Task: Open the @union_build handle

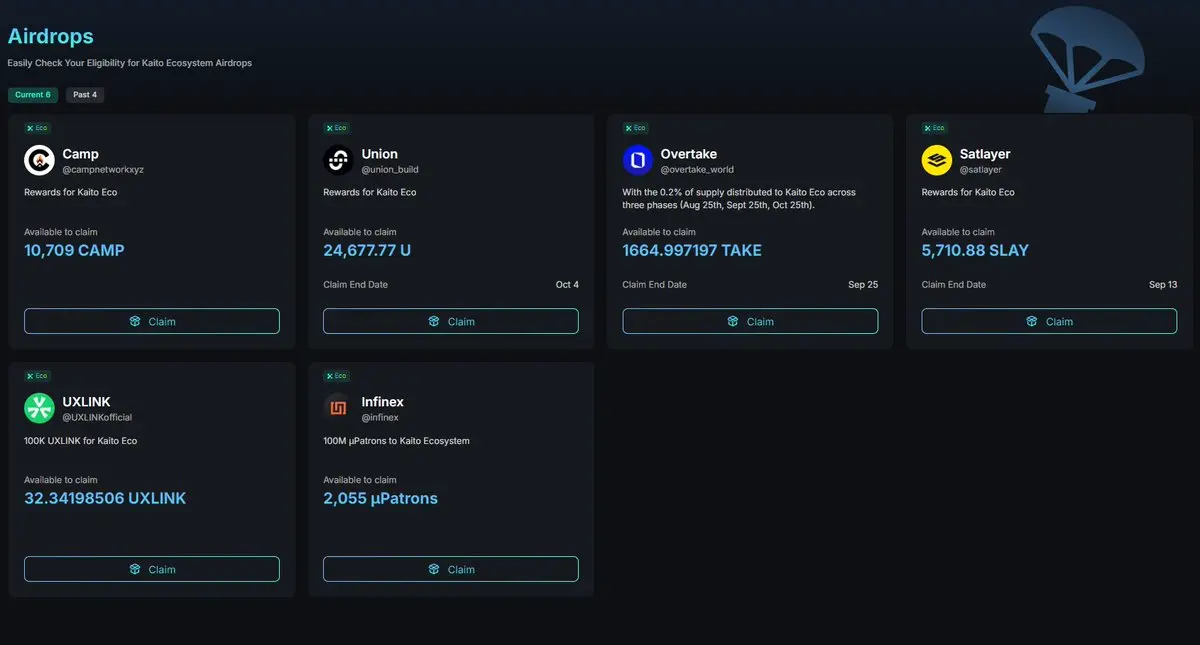Action: click(390, 170)
